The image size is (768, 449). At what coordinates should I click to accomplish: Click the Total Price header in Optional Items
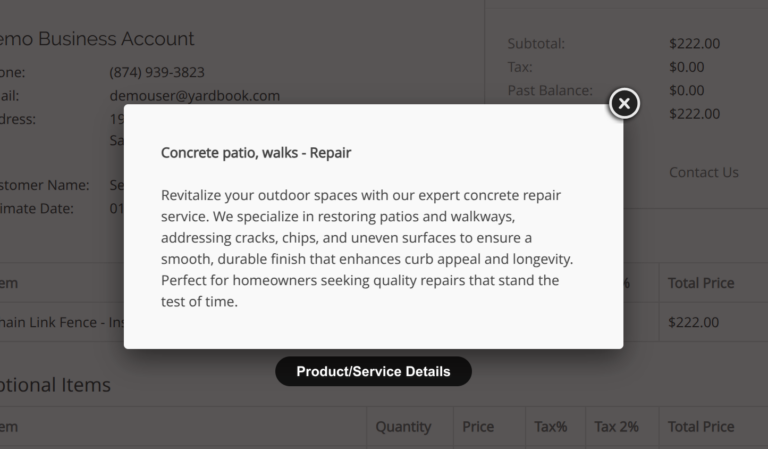700,427
